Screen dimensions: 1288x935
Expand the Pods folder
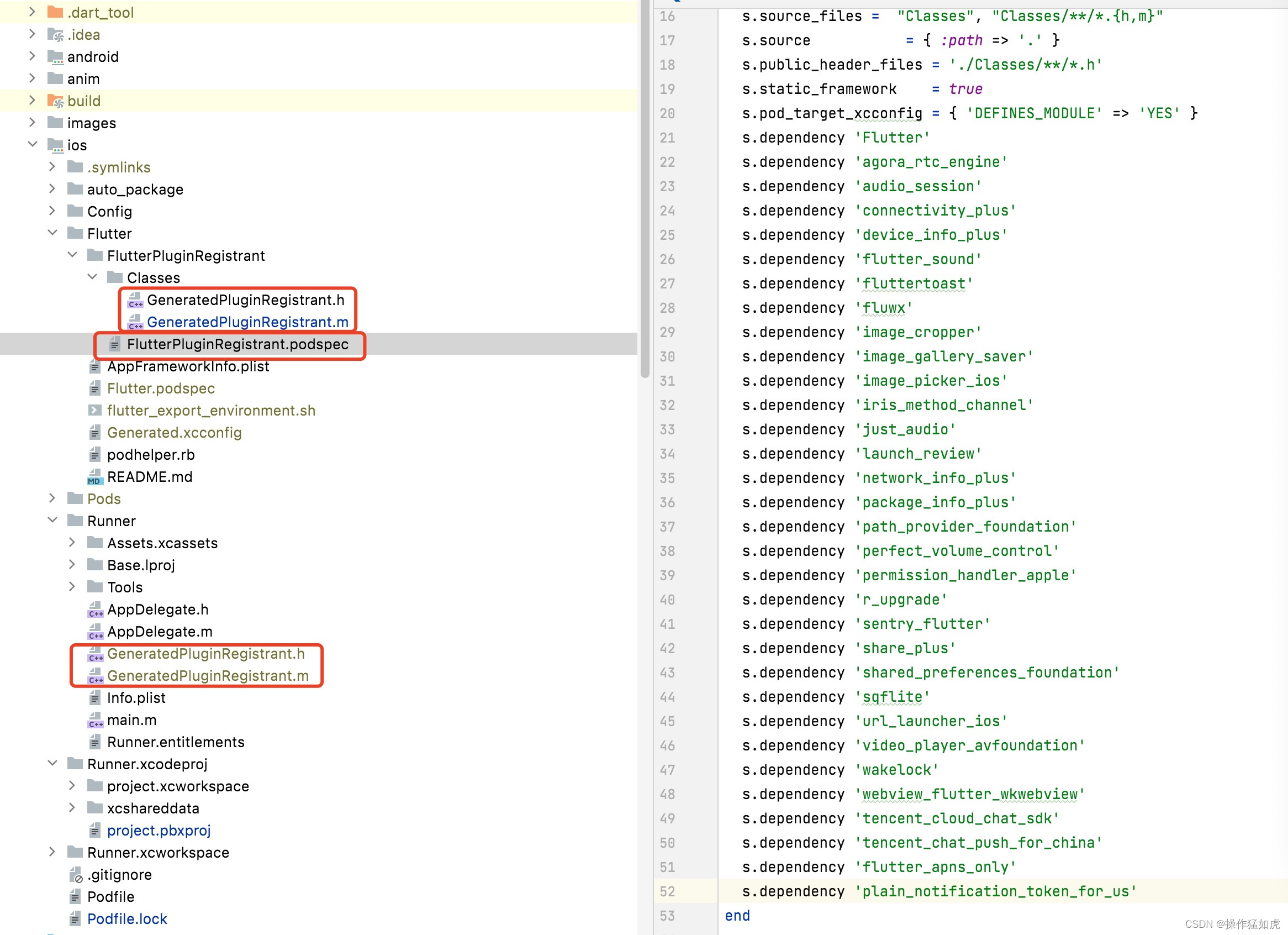click(52, 497)
